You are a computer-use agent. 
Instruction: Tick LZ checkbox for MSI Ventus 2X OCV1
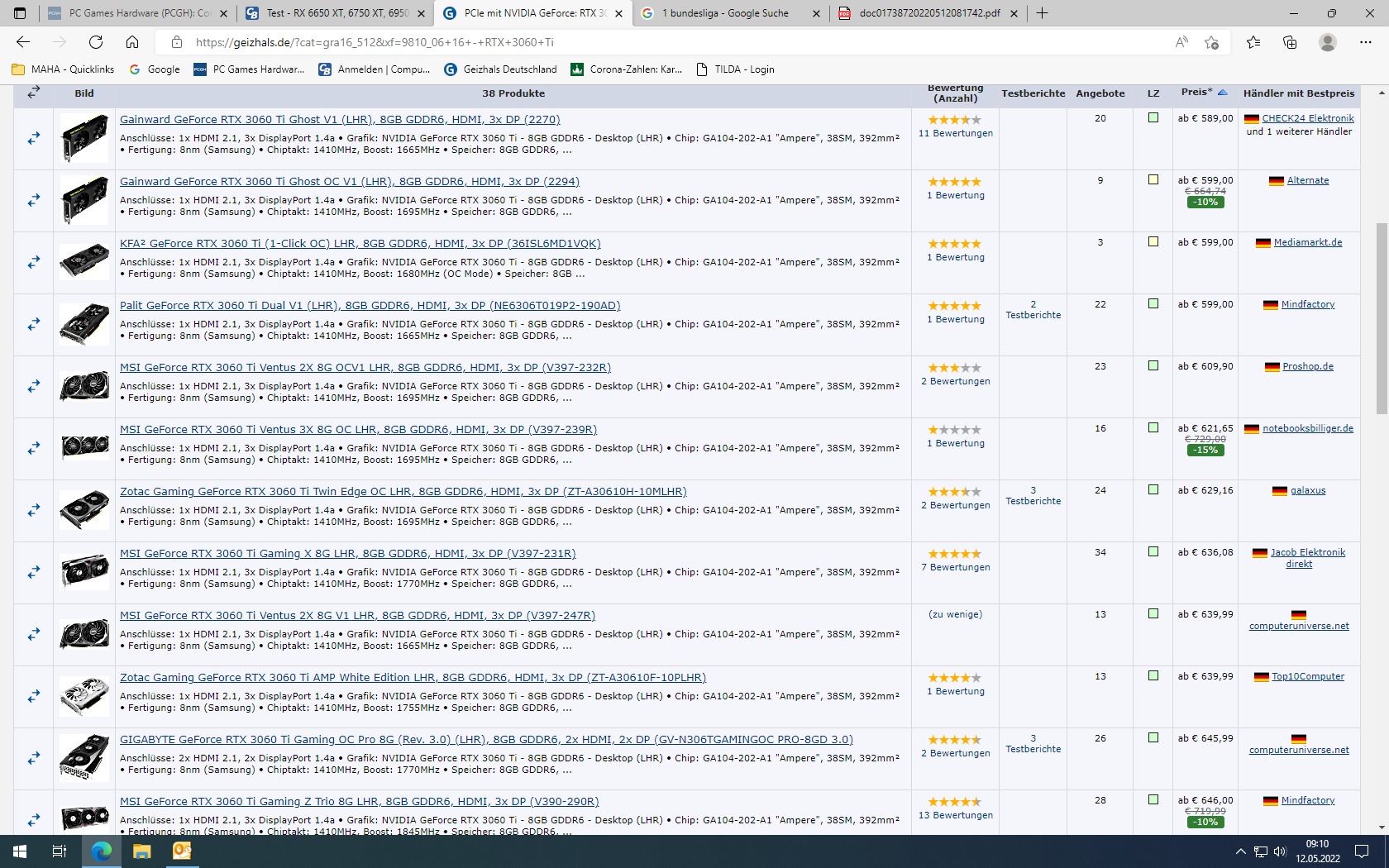pos(1153,366)
